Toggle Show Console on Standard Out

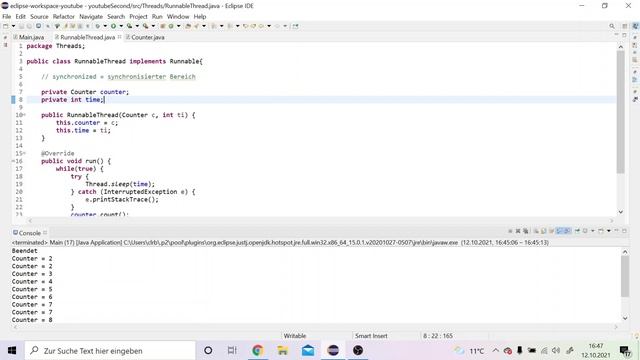[560, 231]
